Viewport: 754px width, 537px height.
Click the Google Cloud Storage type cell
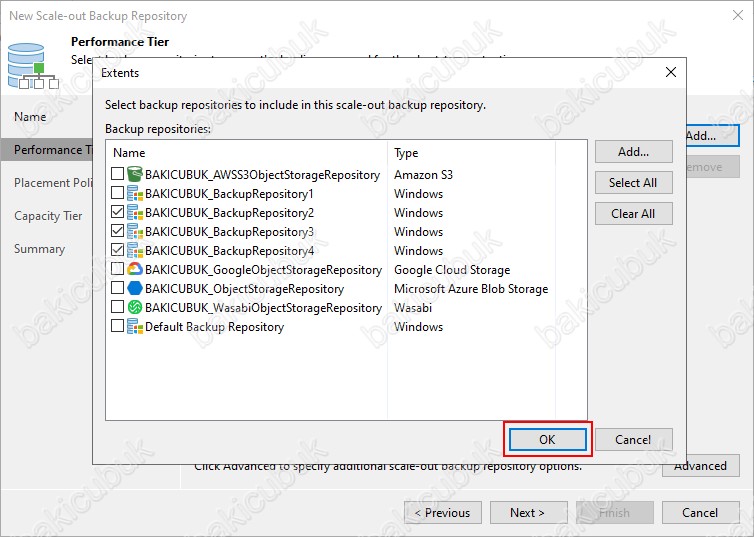point(452,270)
